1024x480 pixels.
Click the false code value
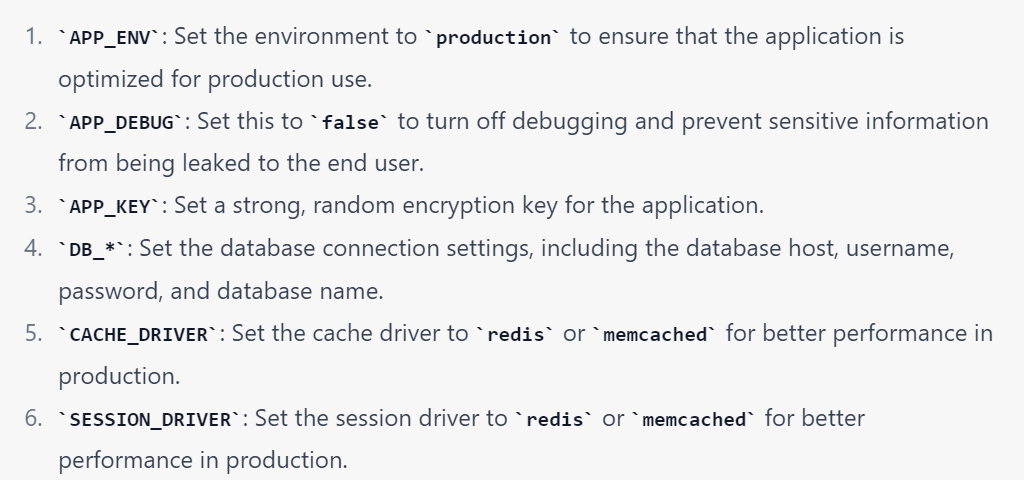(350, 123)
